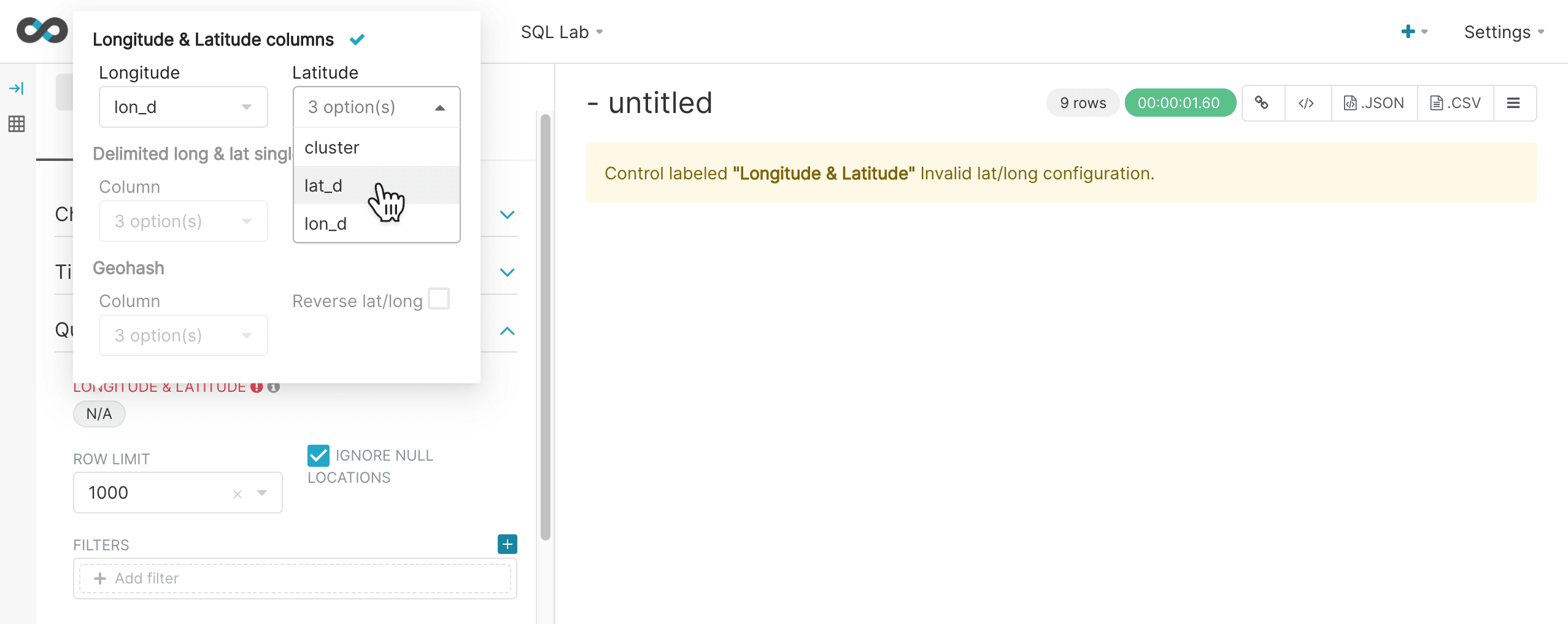Toggle the Ignore Null Locations checkbox
The width and height of the screenshot is (1568, 624).
319,456
